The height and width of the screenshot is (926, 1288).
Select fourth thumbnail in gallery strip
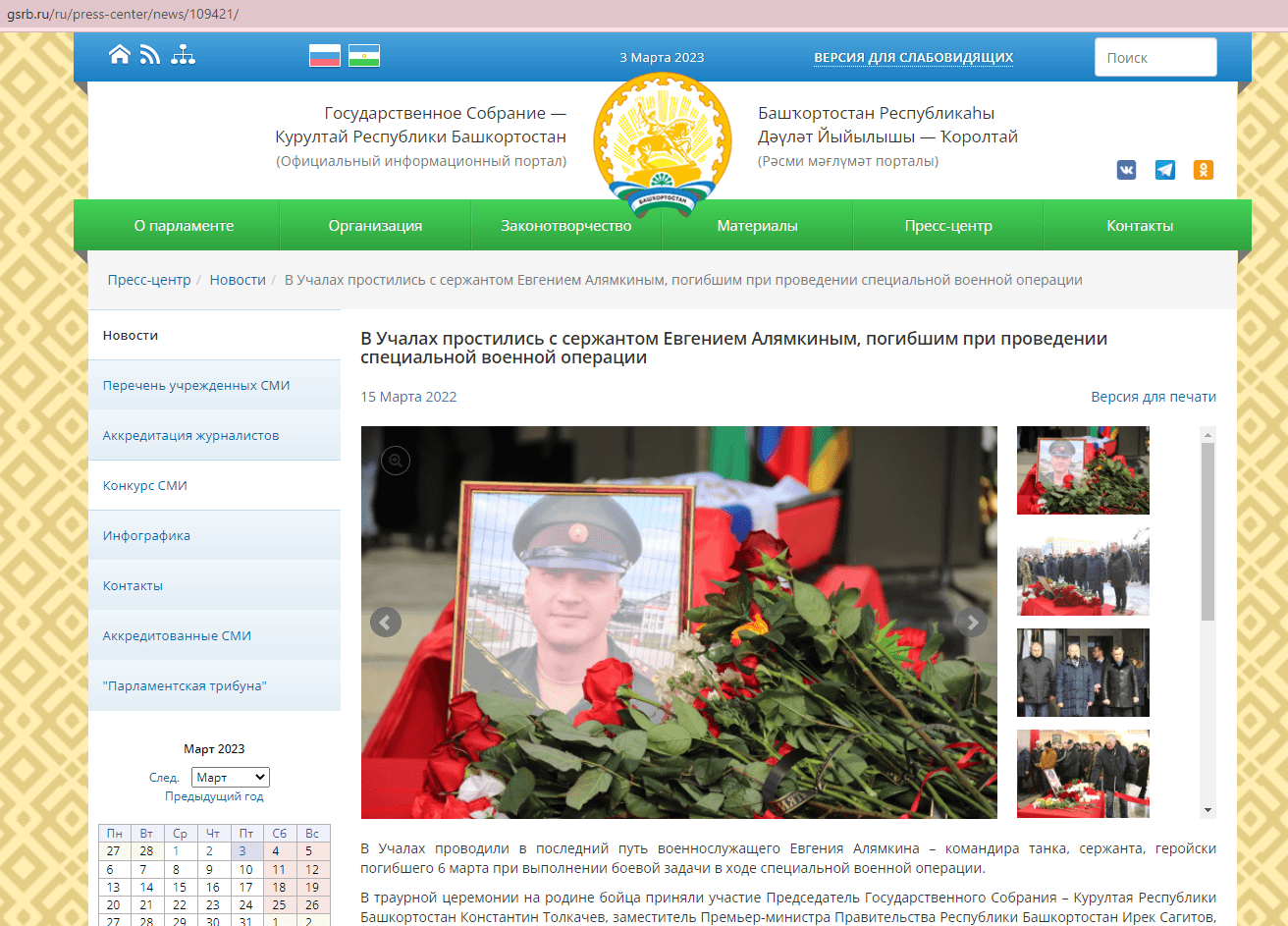(x=1083, y=774)
